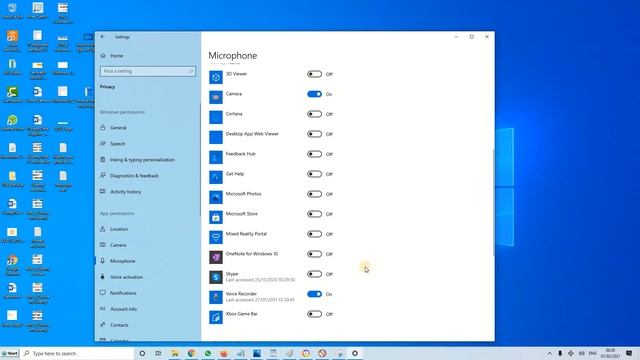640x360 pixels.
Task: Turn on the Skype microphone toggle
Action: [314, 274]
